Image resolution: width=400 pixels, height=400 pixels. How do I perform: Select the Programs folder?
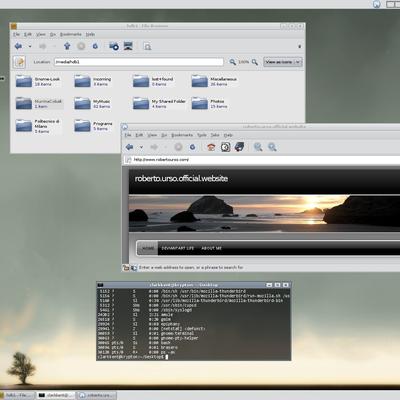click(93, 126)
